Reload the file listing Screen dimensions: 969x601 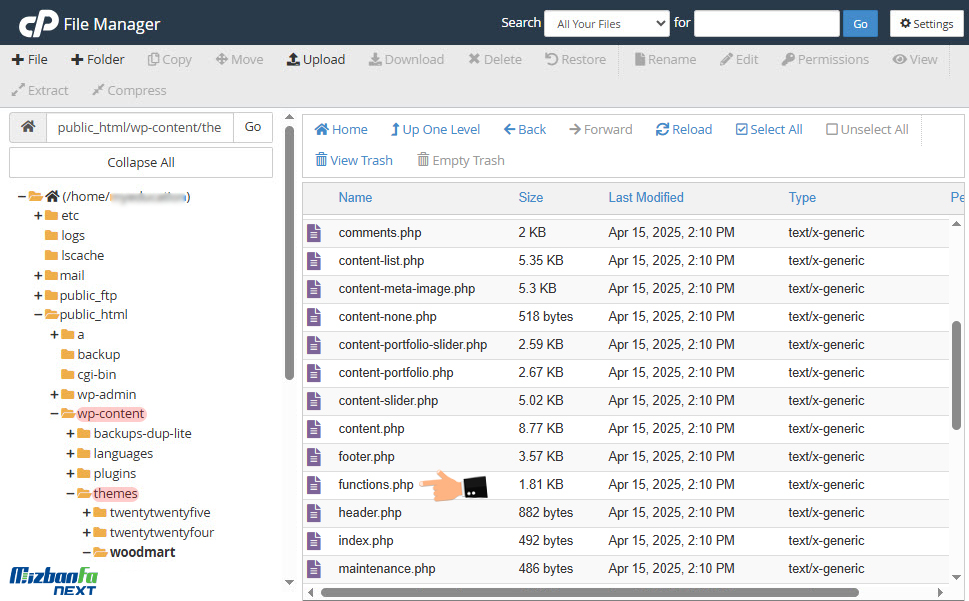(x=684, y=130)
